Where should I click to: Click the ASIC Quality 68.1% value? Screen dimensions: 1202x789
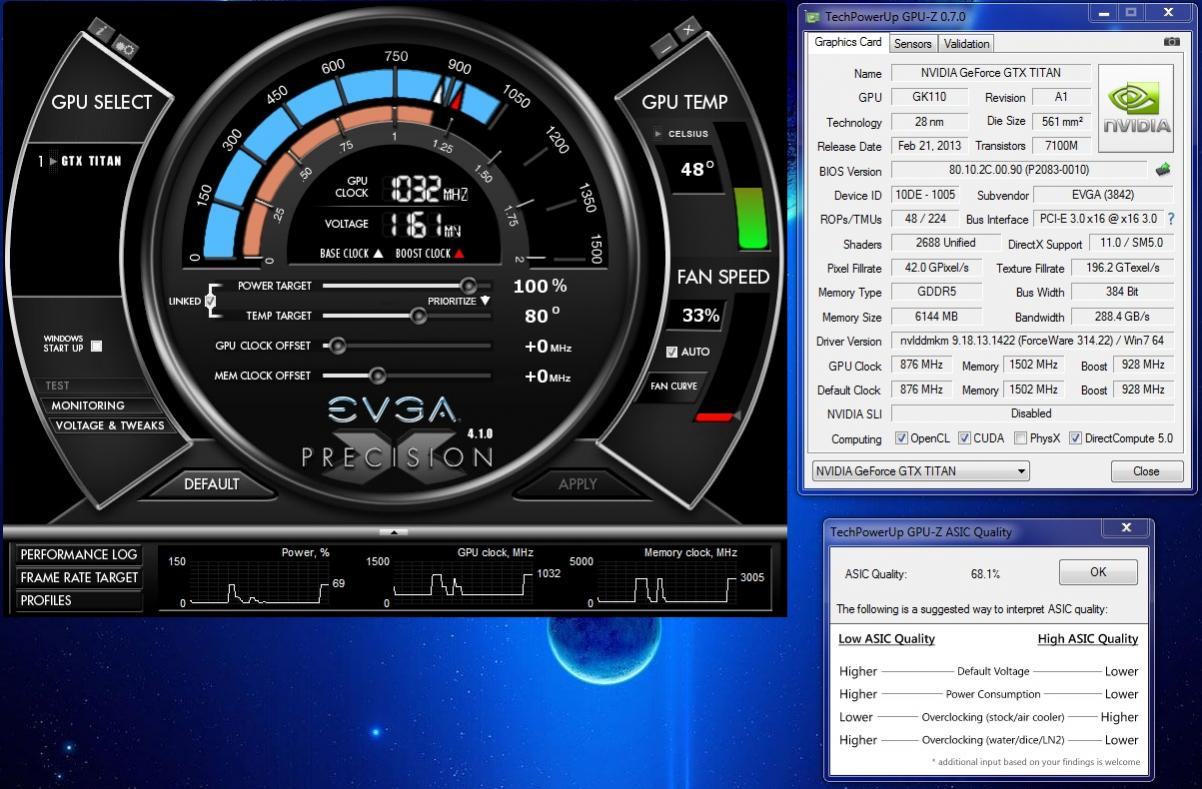pos(985,574)
